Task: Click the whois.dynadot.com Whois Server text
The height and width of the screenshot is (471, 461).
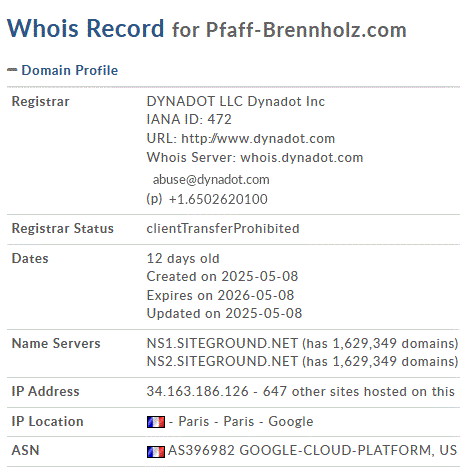Action: coord(302,157)
